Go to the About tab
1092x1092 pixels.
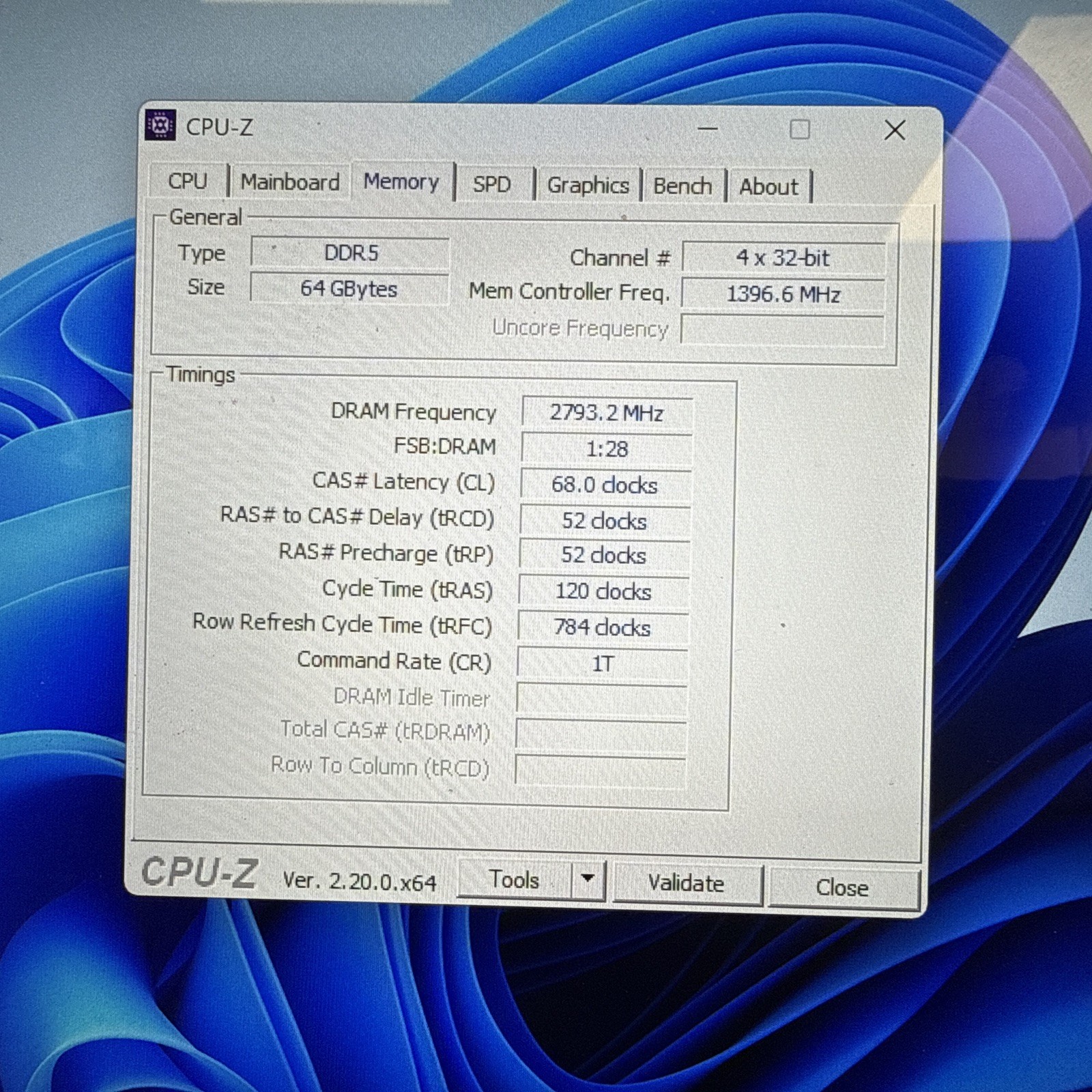click(x=768, y=186)
